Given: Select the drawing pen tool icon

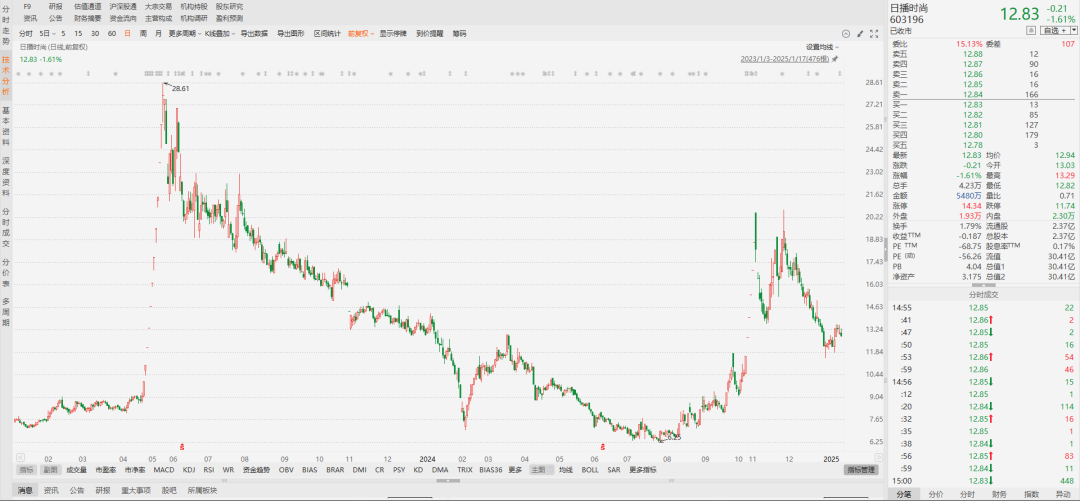Looking at the screenshot, I should pos(861,33).
